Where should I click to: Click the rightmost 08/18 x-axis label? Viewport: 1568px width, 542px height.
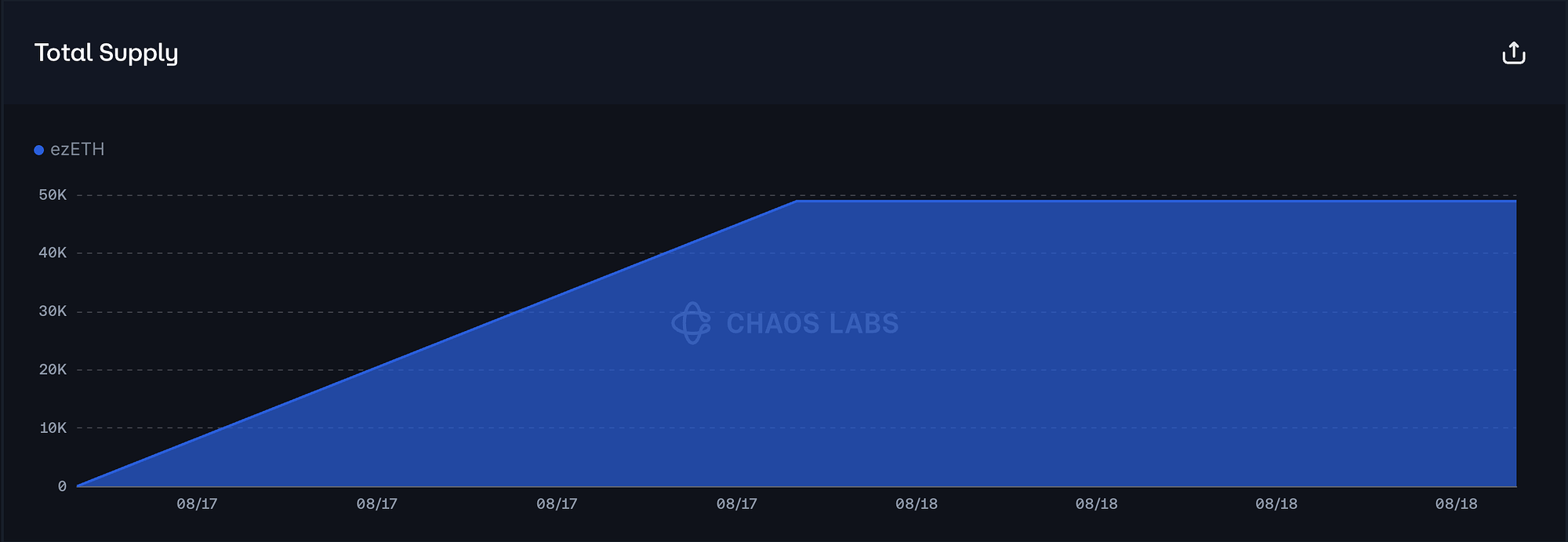pos(1456,504)
